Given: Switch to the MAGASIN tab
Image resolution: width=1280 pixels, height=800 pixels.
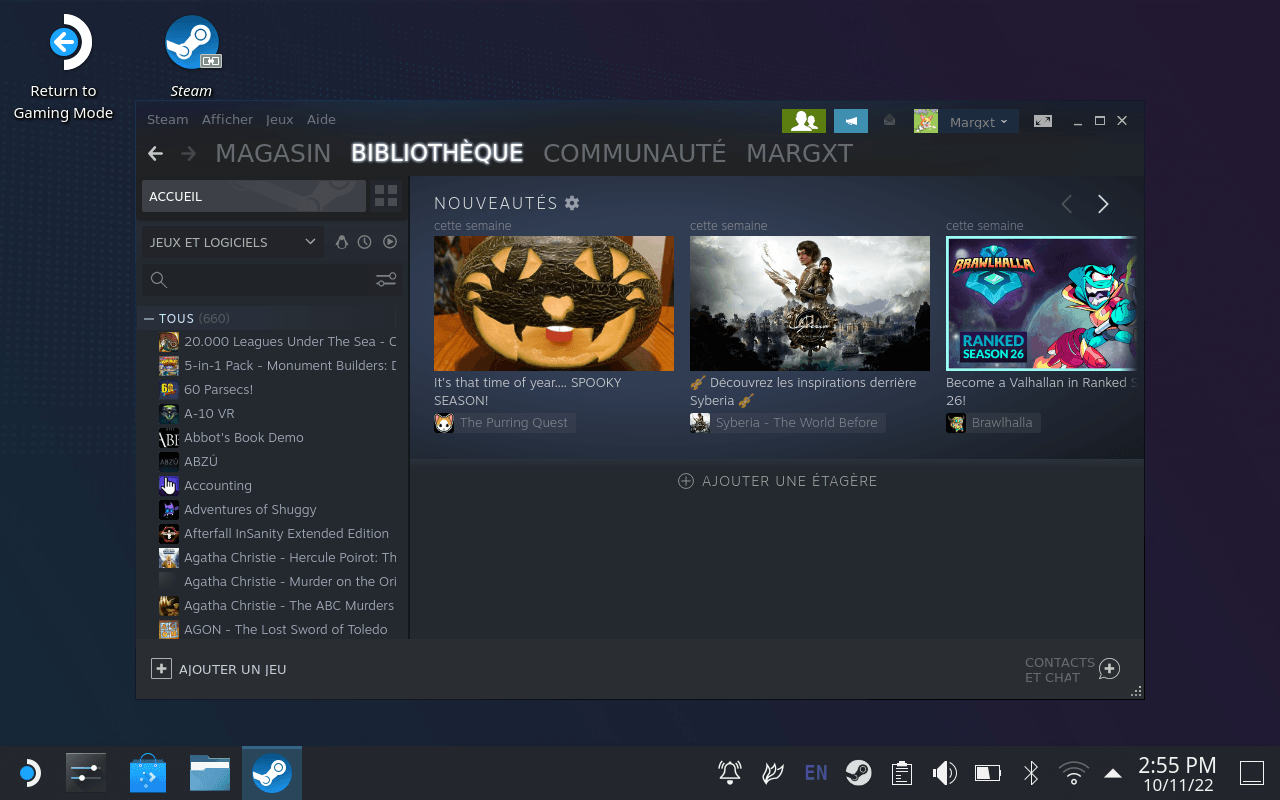Looking at the screenshot, I should click(273, 153).
